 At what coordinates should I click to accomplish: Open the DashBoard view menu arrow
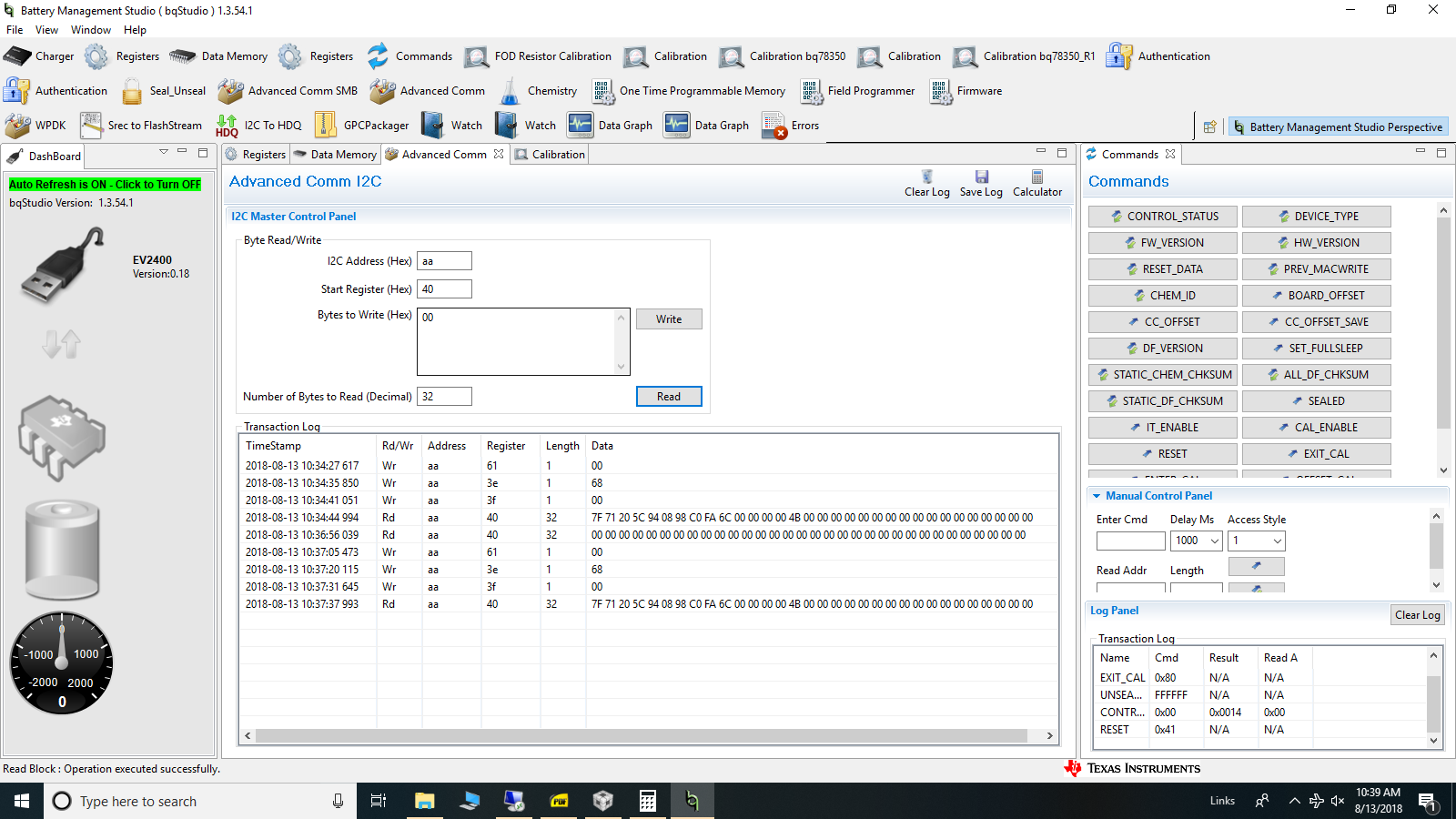(164, 152)
